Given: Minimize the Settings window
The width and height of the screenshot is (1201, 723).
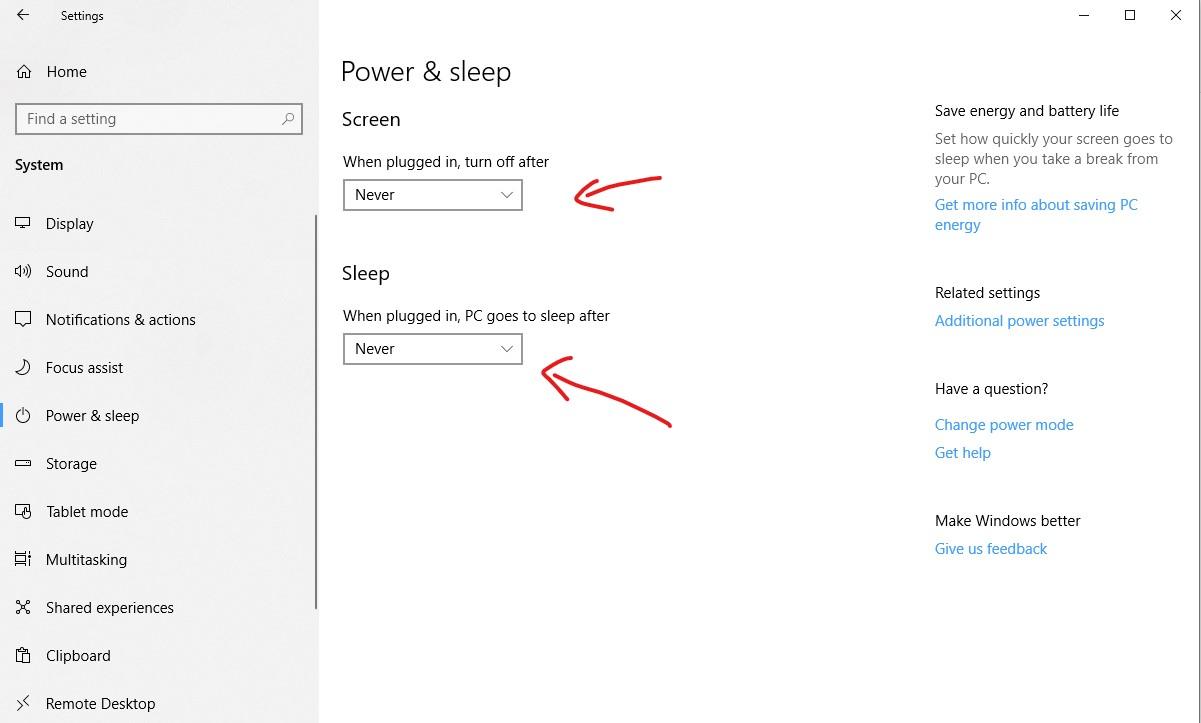Looking at the screenshot, I should point(1084,15).
